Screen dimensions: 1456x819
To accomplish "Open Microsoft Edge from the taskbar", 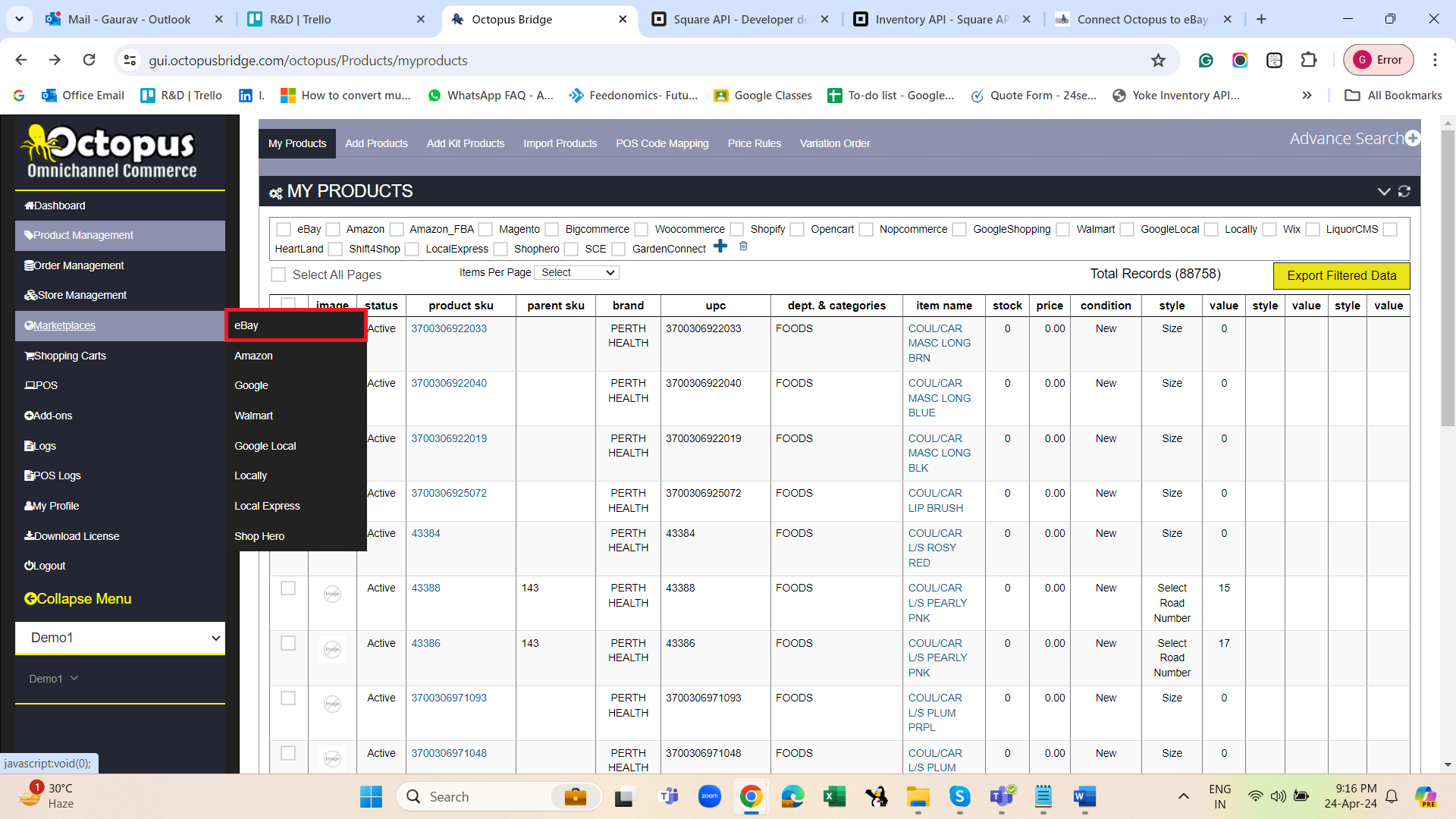I will pyautogui.click(x=792, y=796).
